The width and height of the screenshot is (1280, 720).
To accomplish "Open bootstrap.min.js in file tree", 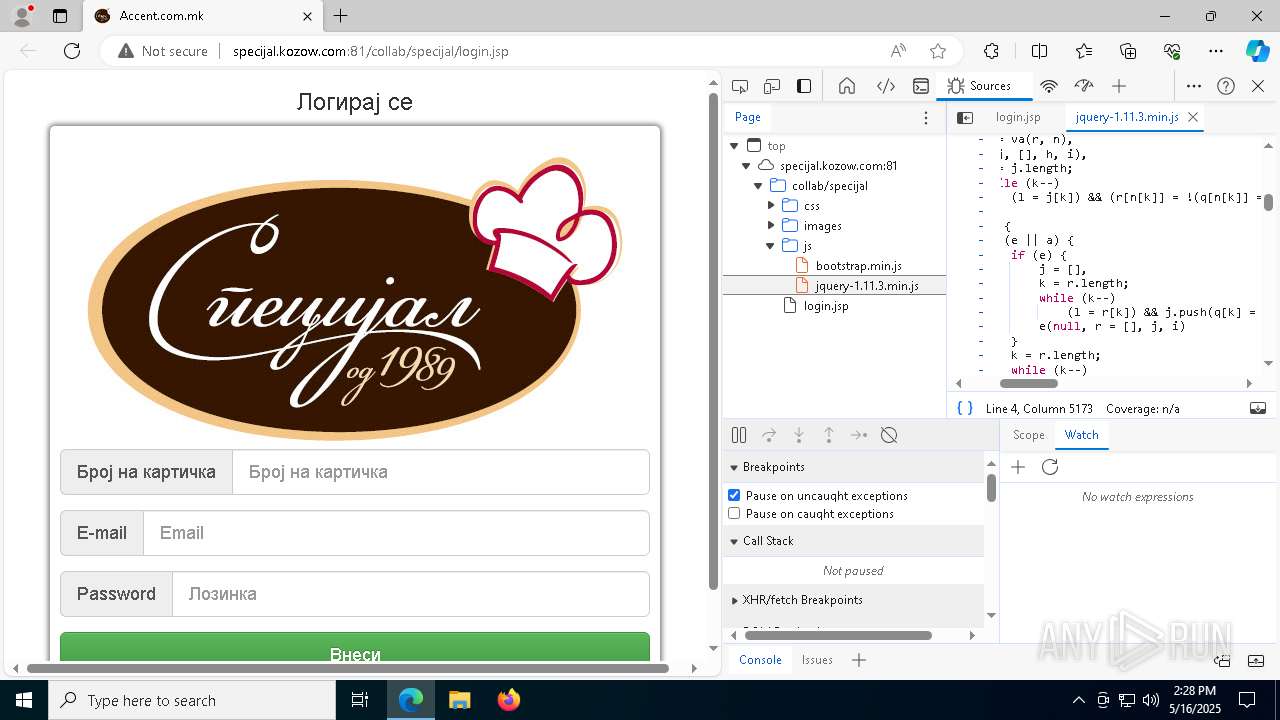I will click(858, 266).
